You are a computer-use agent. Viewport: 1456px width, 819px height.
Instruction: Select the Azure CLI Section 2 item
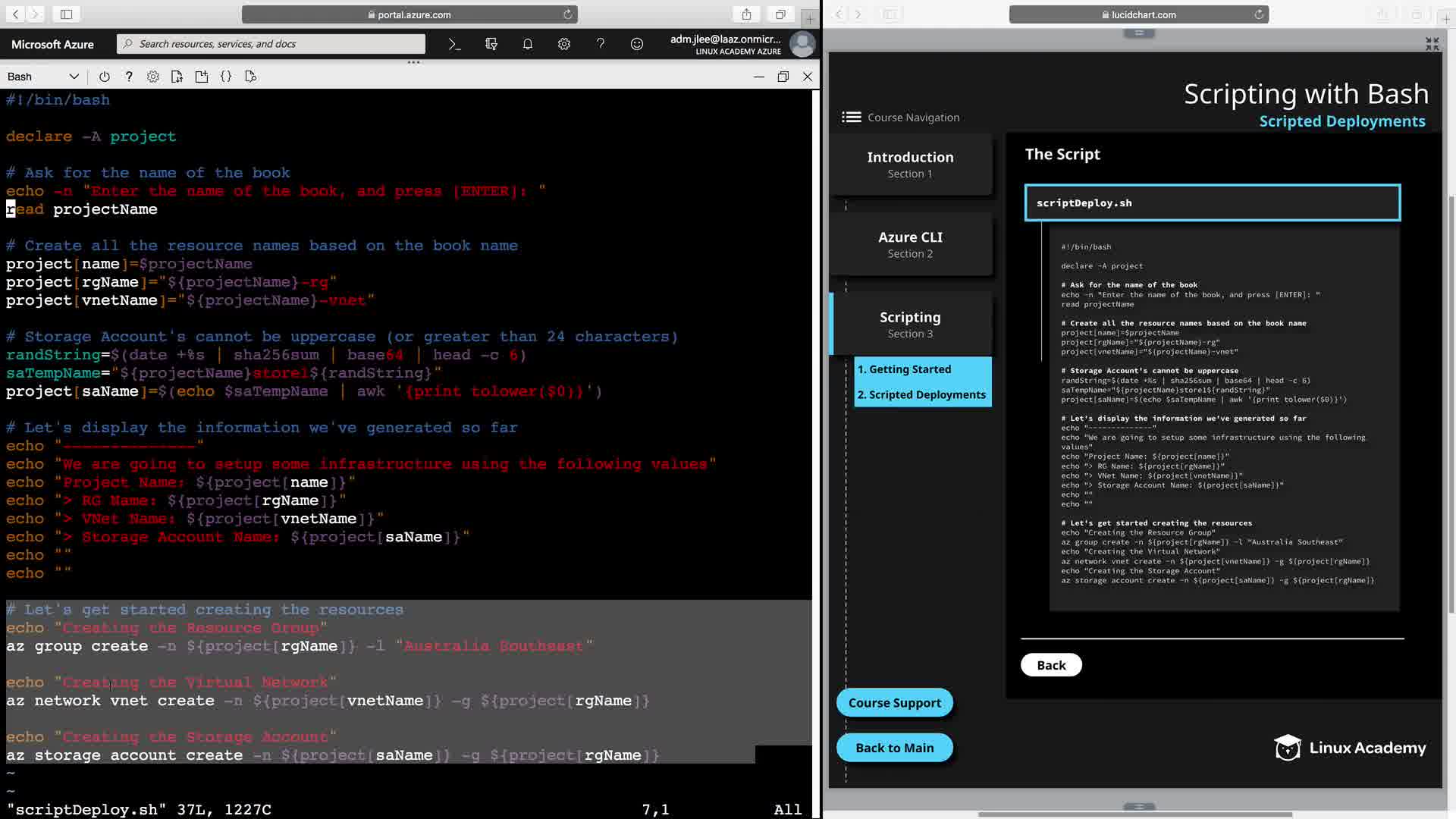tap(910, 244)
